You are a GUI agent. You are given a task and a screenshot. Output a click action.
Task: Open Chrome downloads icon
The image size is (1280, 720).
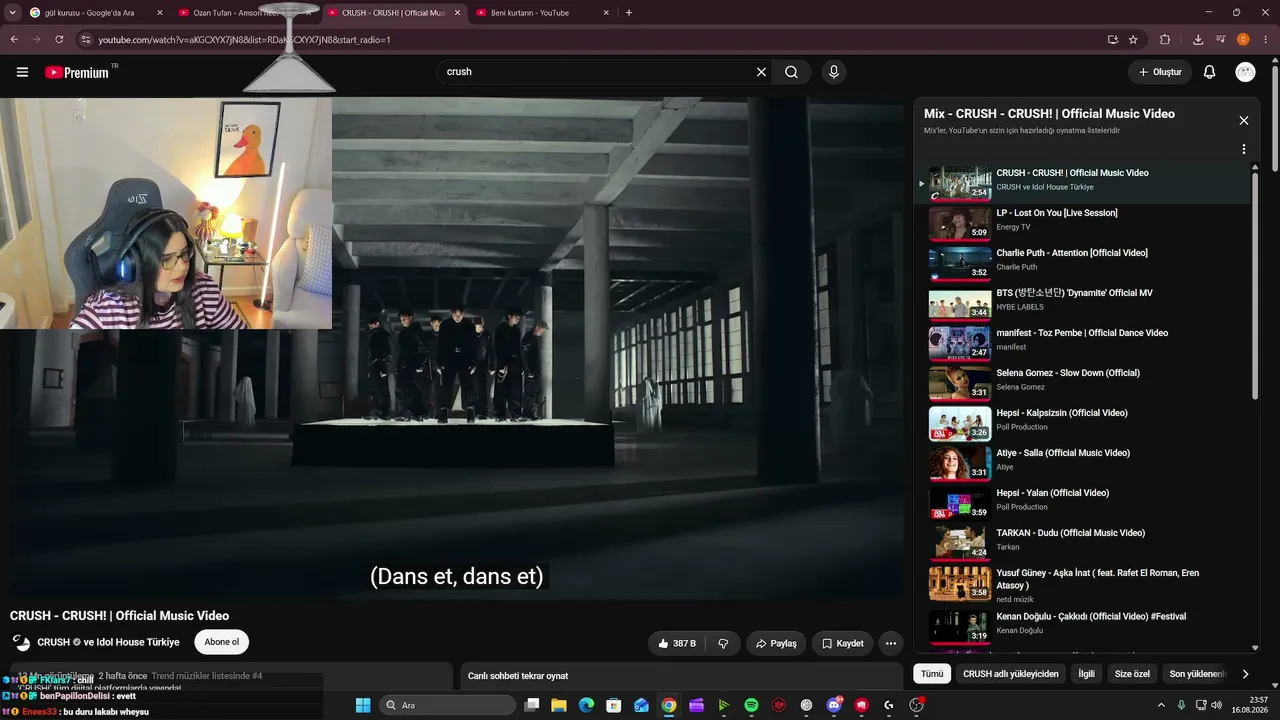(x=1198, y=40)
